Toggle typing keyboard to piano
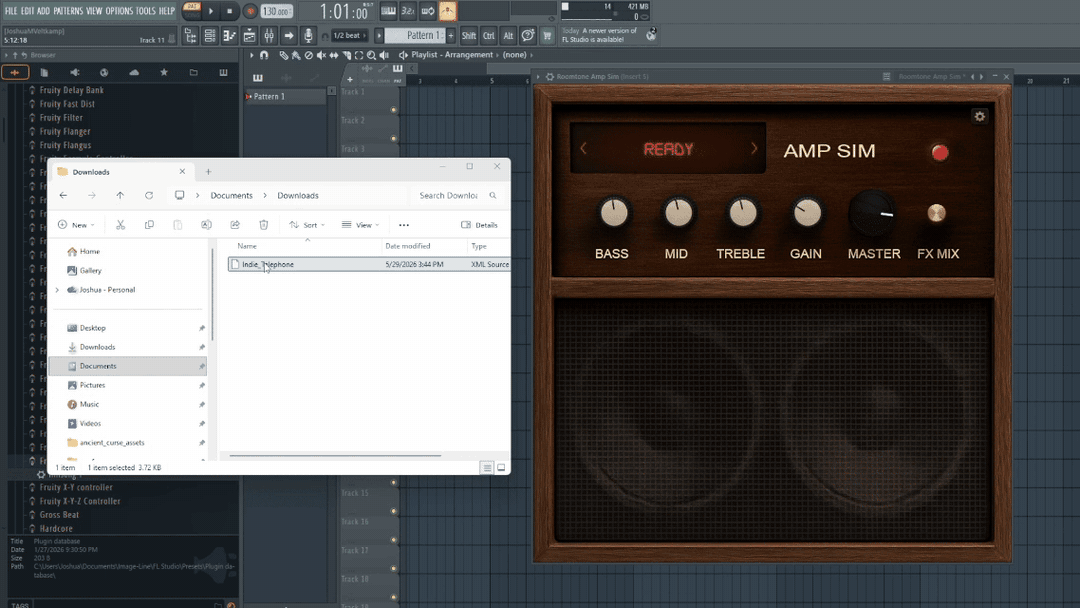Image resolution: width=1080 pixels, height=608 pixels. coord(388,11)
